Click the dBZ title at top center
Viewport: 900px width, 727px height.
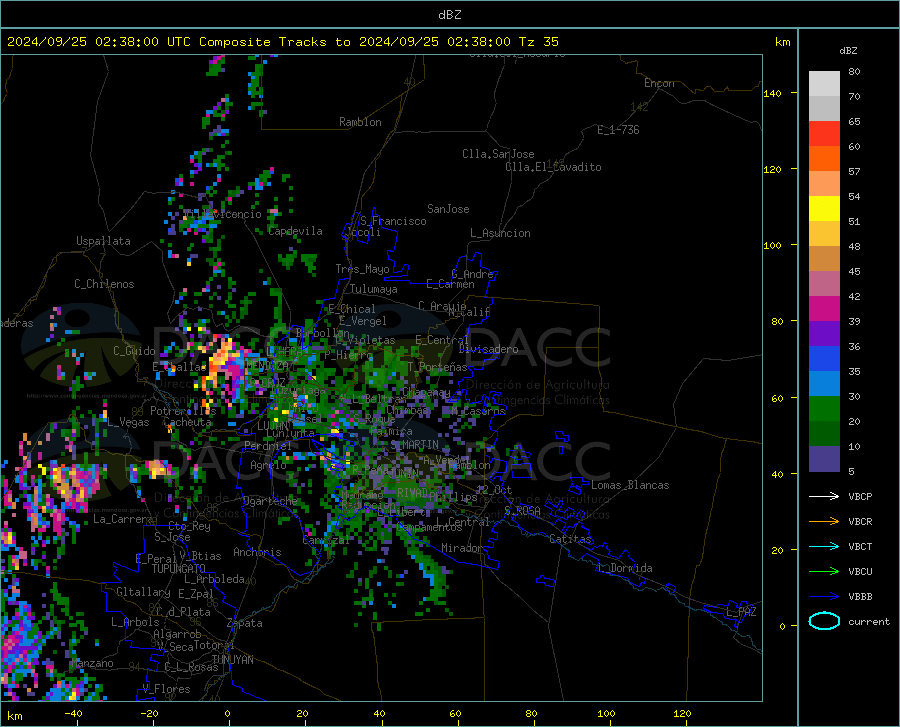pyautogui.click(x=449, y=15)
